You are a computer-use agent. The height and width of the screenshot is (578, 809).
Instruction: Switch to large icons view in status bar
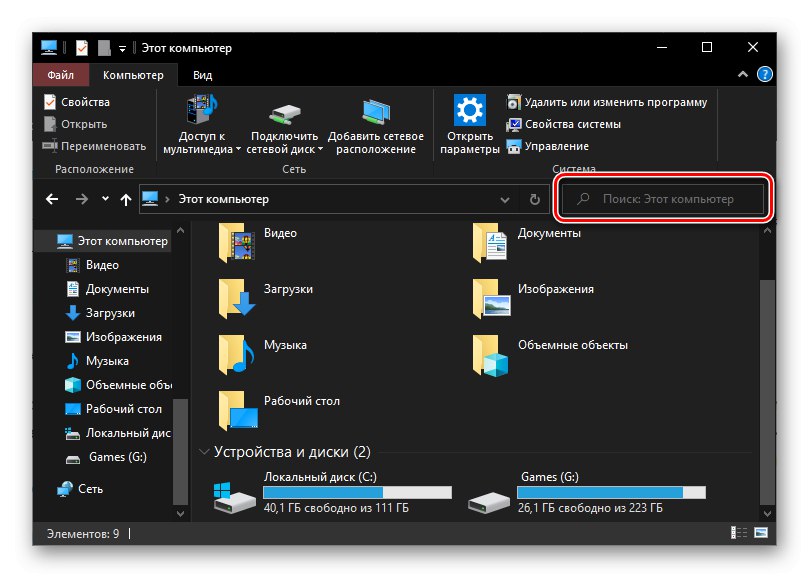tap(761, 533)
